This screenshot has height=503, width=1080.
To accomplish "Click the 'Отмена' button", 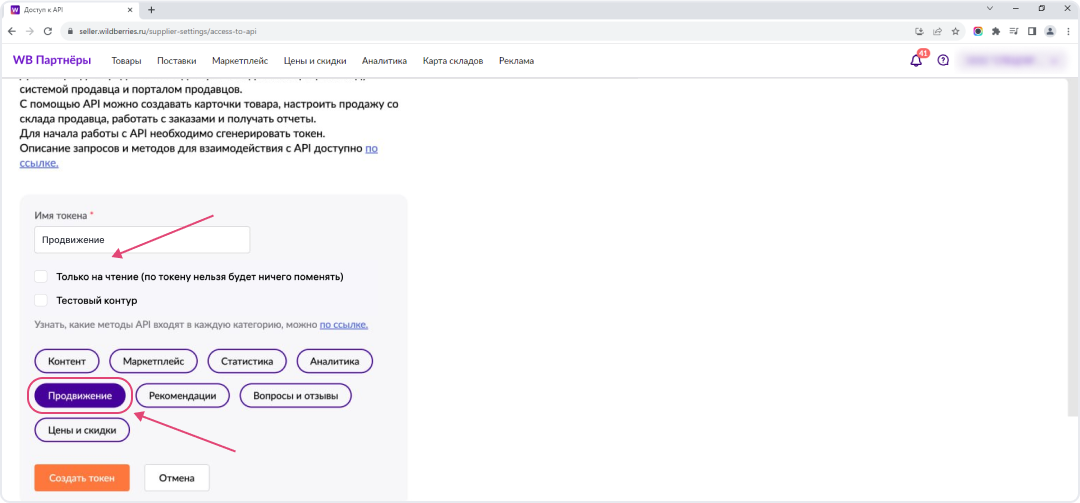I will [x=176, y=478].
